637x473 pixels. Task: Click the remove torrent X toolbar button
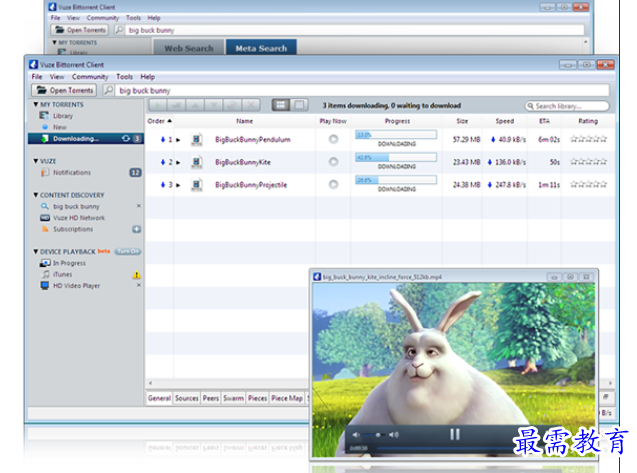pos(251,106)
